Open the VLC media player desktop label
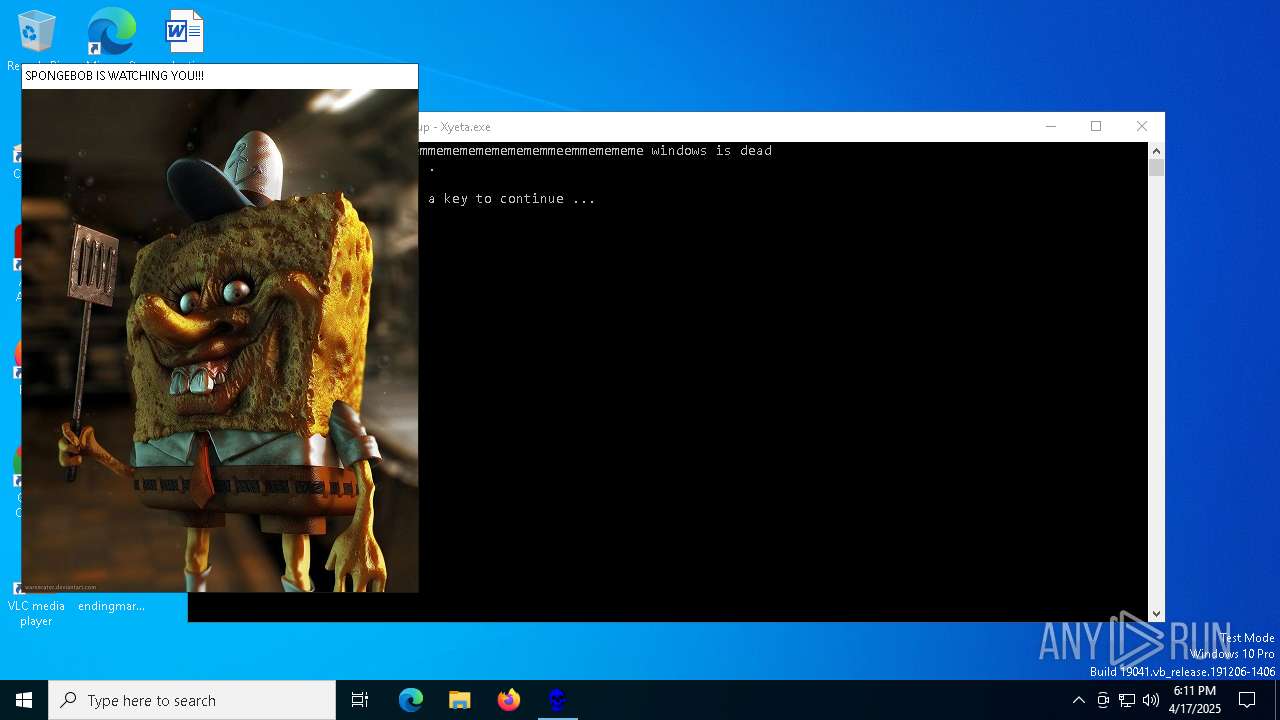 [36, 613]
